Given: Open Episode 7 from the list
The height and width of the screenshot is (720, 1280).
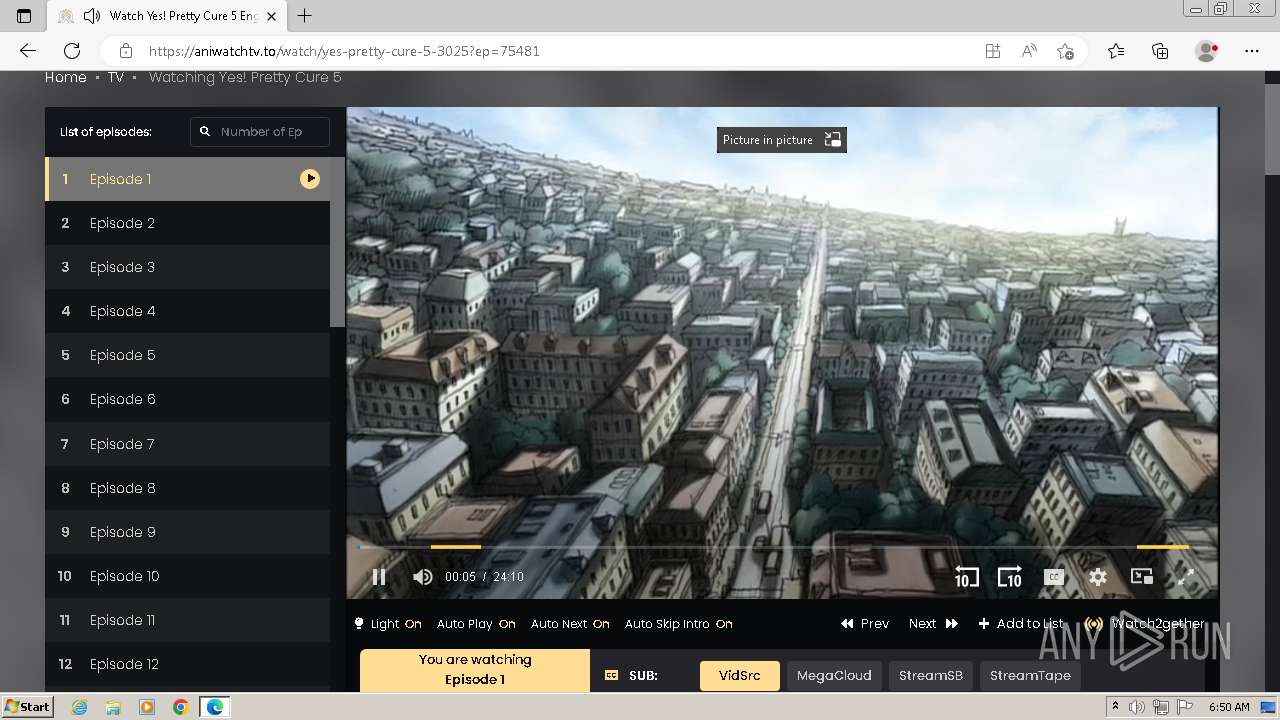Looking at the screenshot, I should pos(187,444).
